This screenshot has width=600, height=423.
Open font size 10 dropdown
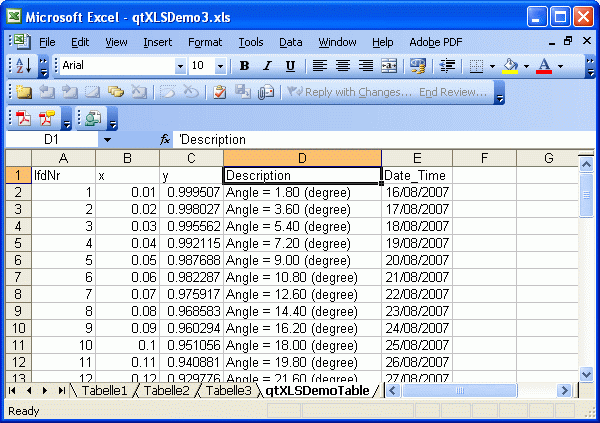[x=220, y=66]
